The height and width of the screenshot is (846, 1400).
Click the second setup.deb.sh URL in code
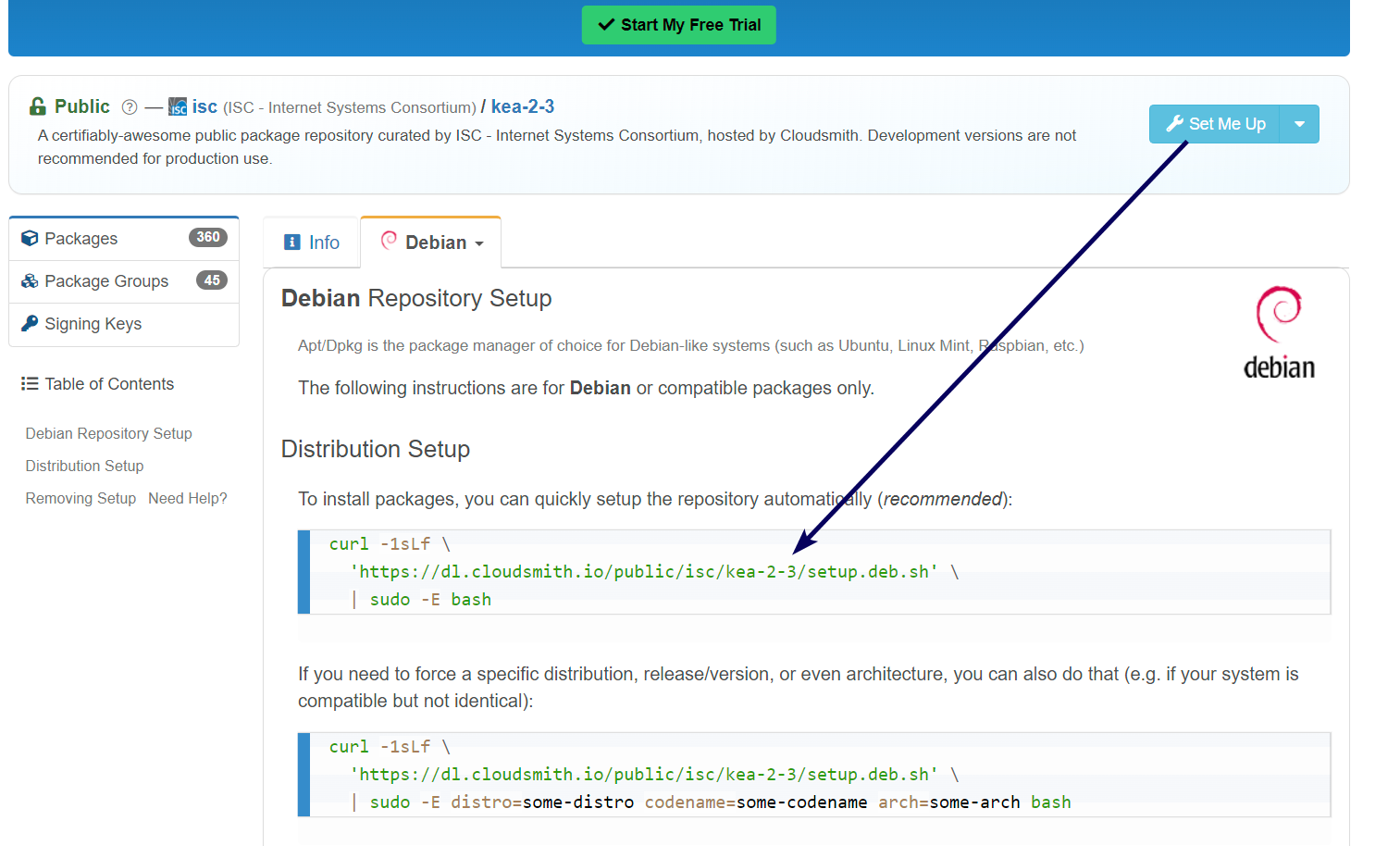(x=644, y=775)
